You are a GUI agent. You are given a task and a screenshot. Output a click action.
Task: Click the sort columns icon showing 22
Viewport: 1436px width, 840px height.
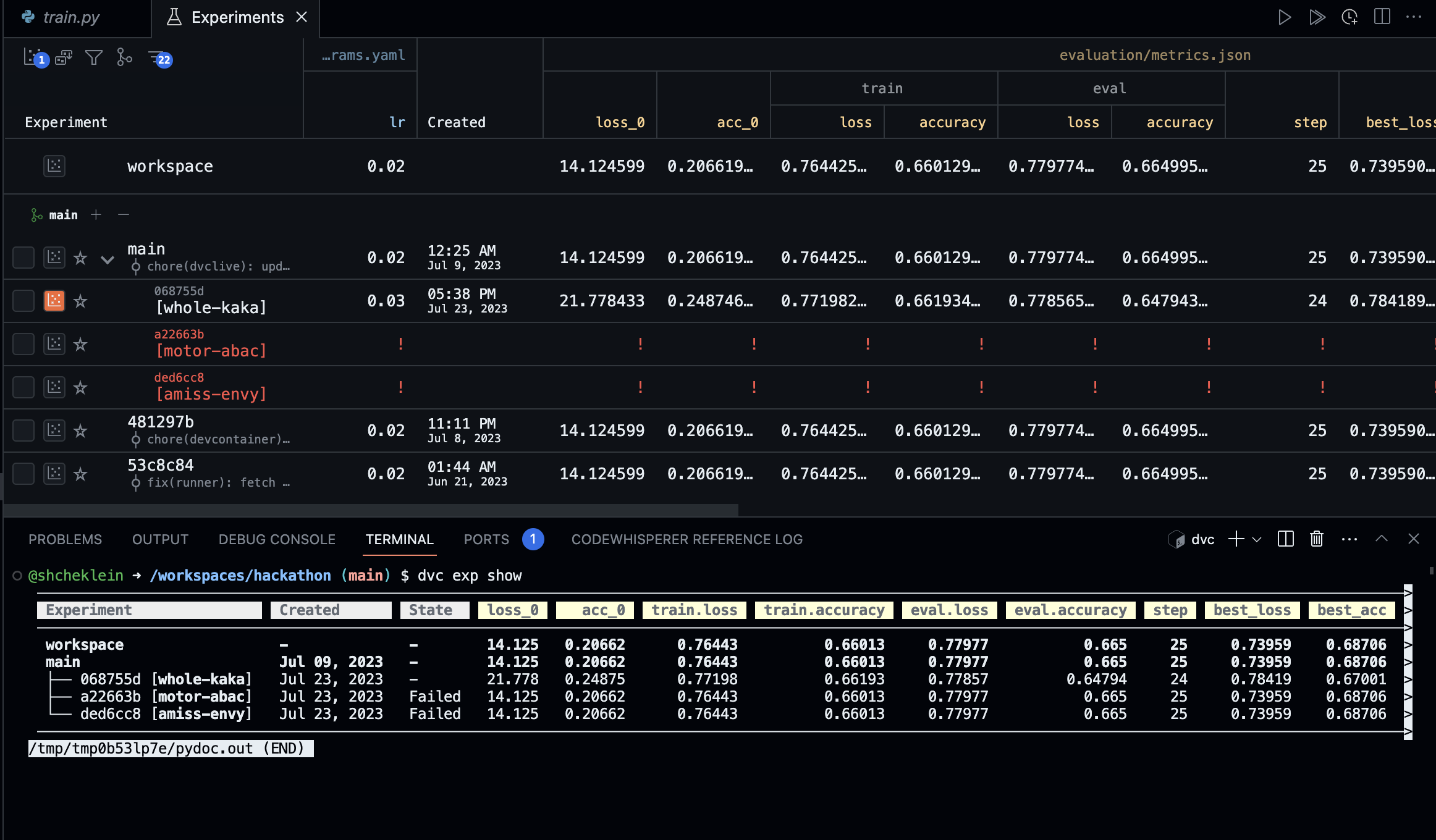(x=156, y=58)
